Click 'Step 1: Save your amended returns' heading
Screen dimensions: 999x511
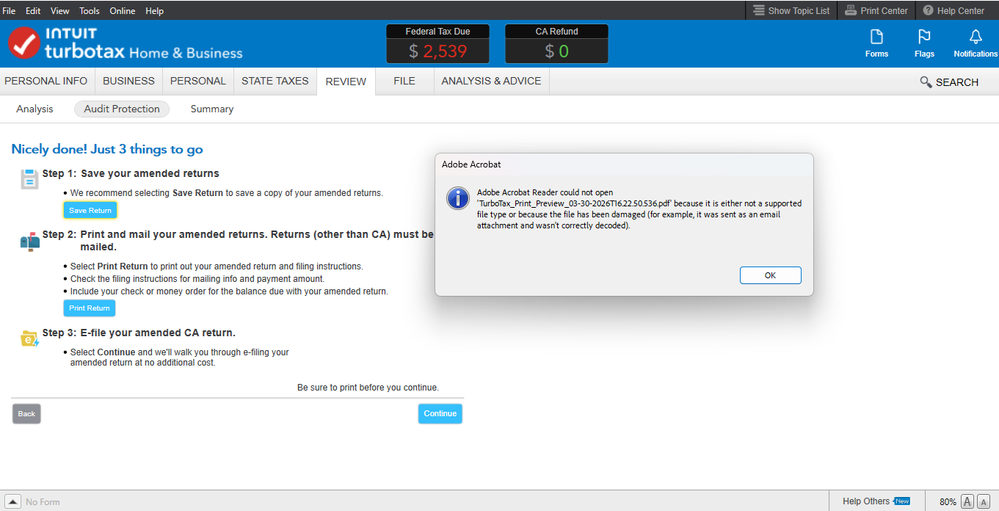[x=131, y=173]
